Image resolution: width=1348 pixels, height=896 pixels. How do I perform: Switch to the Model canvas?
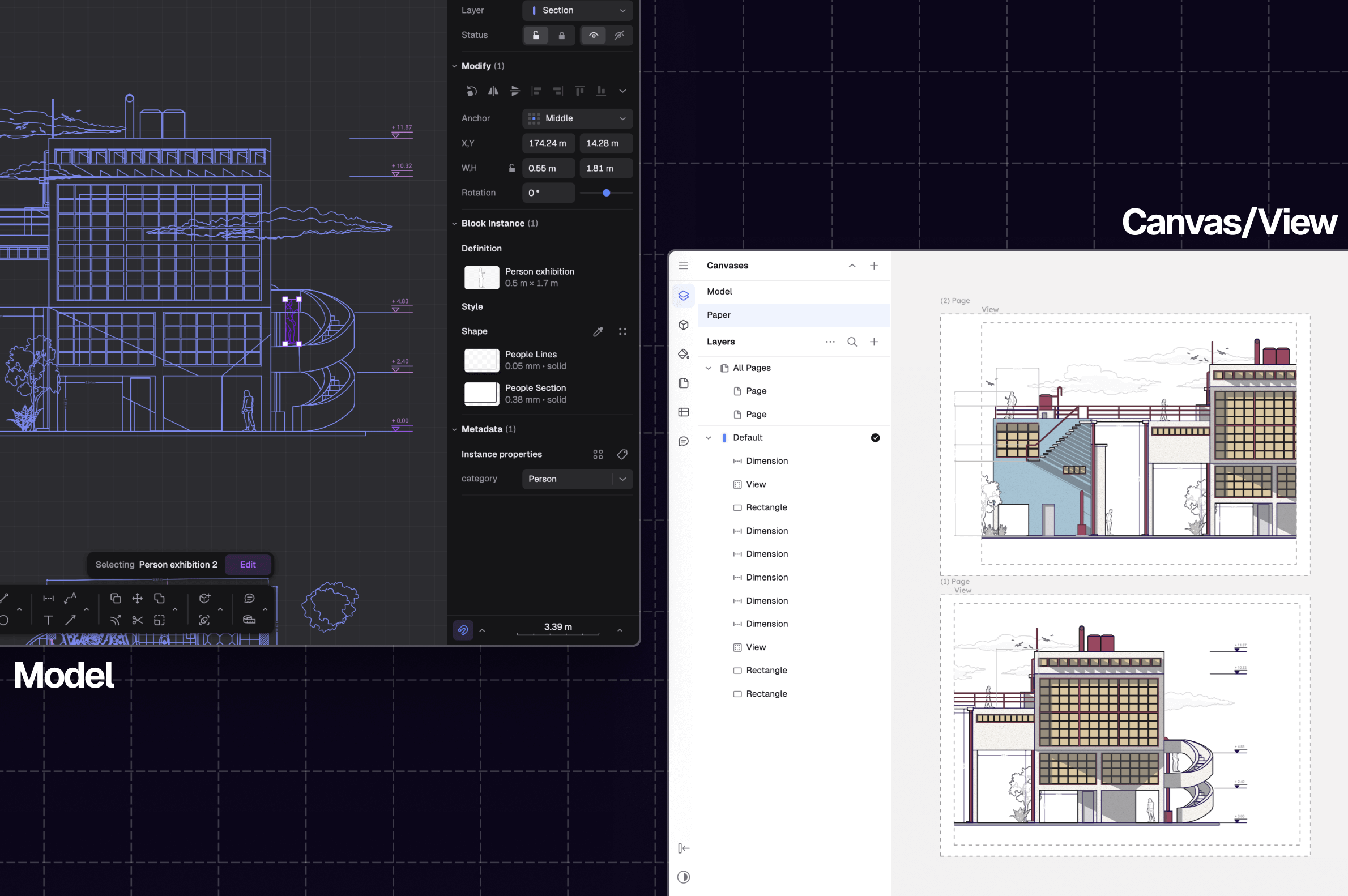(x=719, y=292)
